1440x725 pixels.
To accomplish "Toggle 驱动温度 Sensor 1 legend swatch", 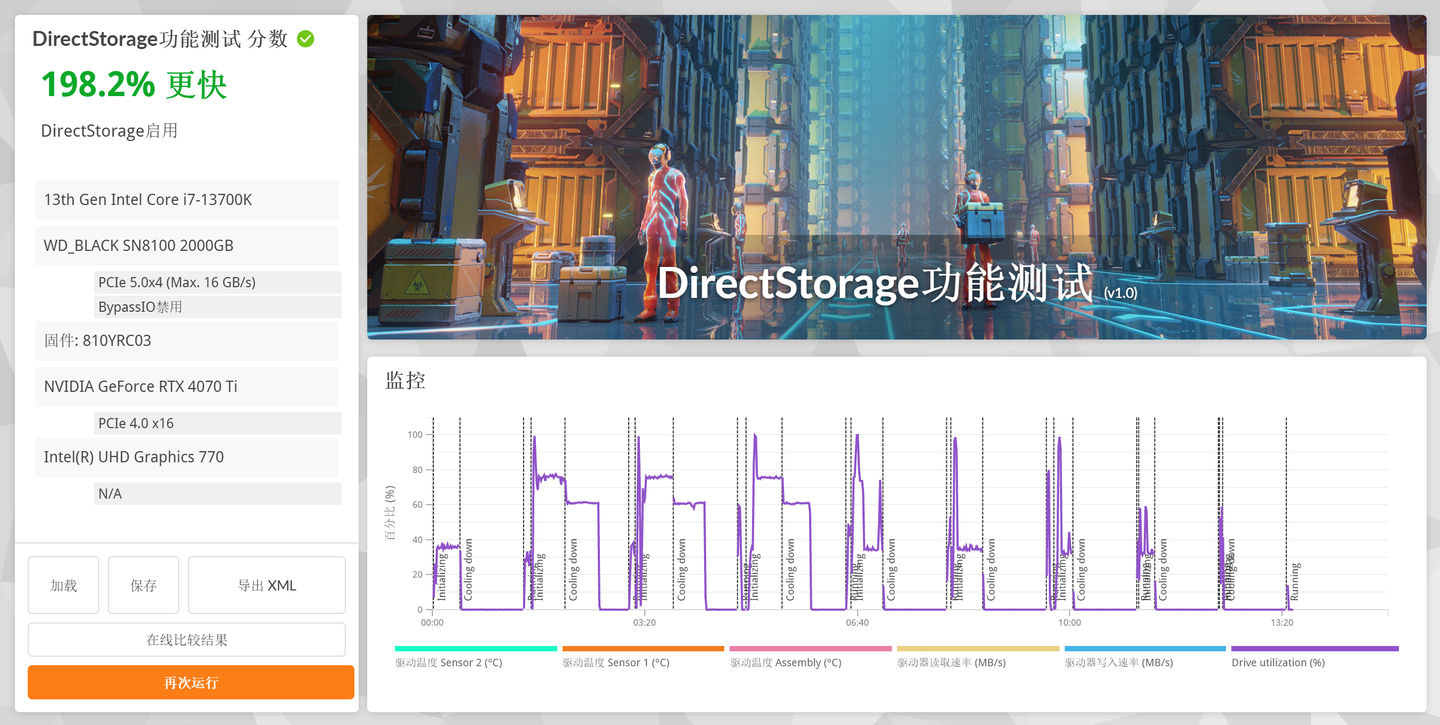I will tap(643, 649).
